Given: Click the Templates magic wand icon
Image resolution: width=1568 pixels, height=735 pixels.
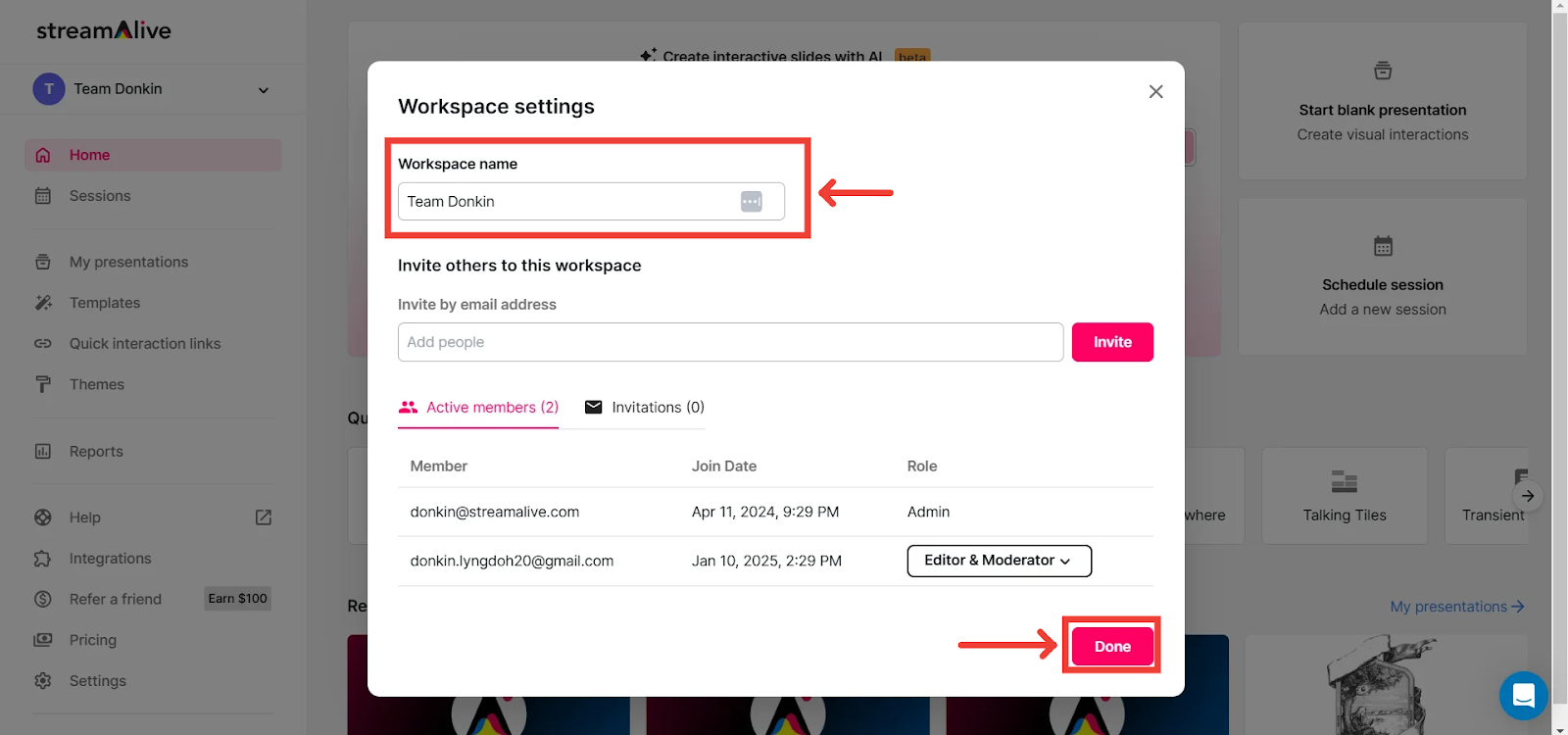Looking at the screenshot, I should coord(43,303).
